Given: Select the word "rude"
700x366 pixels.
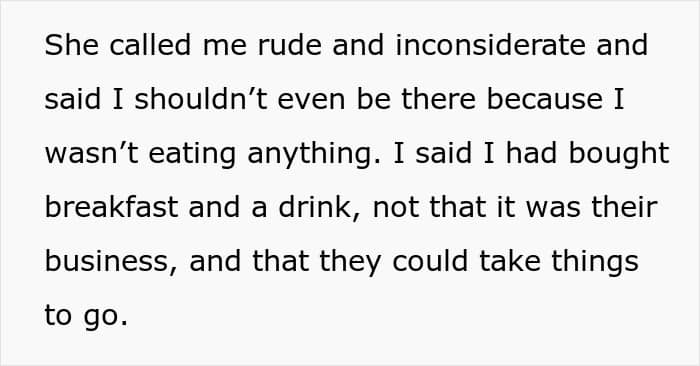Looking at the screenshot, I should (289, 45).
